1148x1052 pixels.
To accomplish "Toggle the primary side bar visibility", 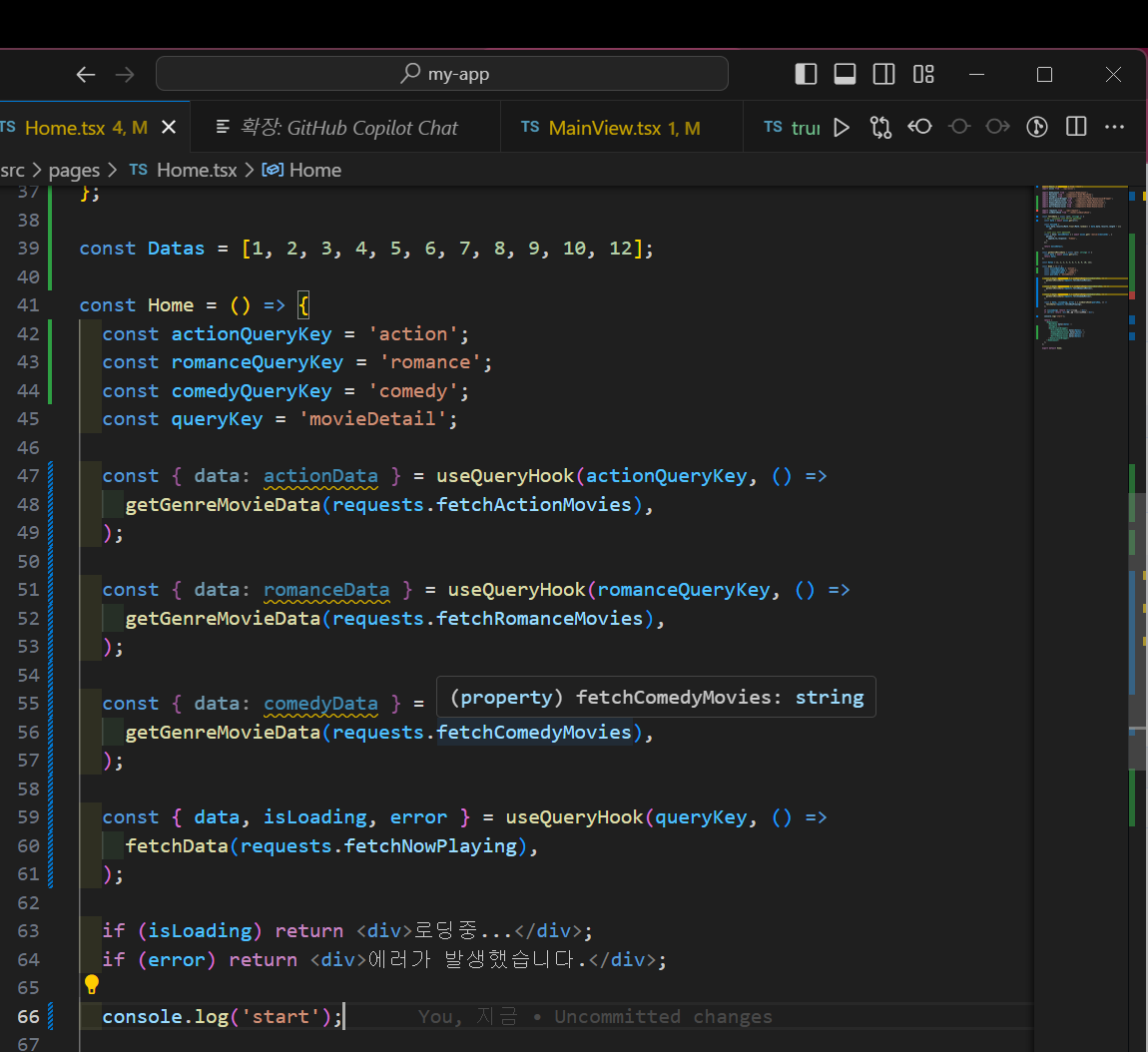I will click(806, 74).
